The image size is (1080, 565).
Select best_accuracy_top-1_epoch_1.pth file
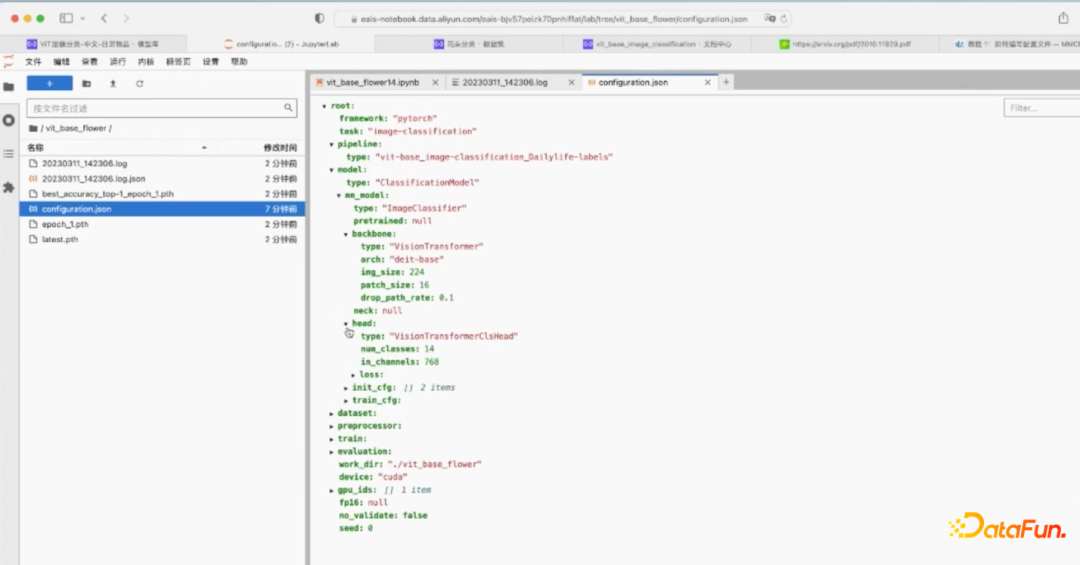click(x=163, y=194)
